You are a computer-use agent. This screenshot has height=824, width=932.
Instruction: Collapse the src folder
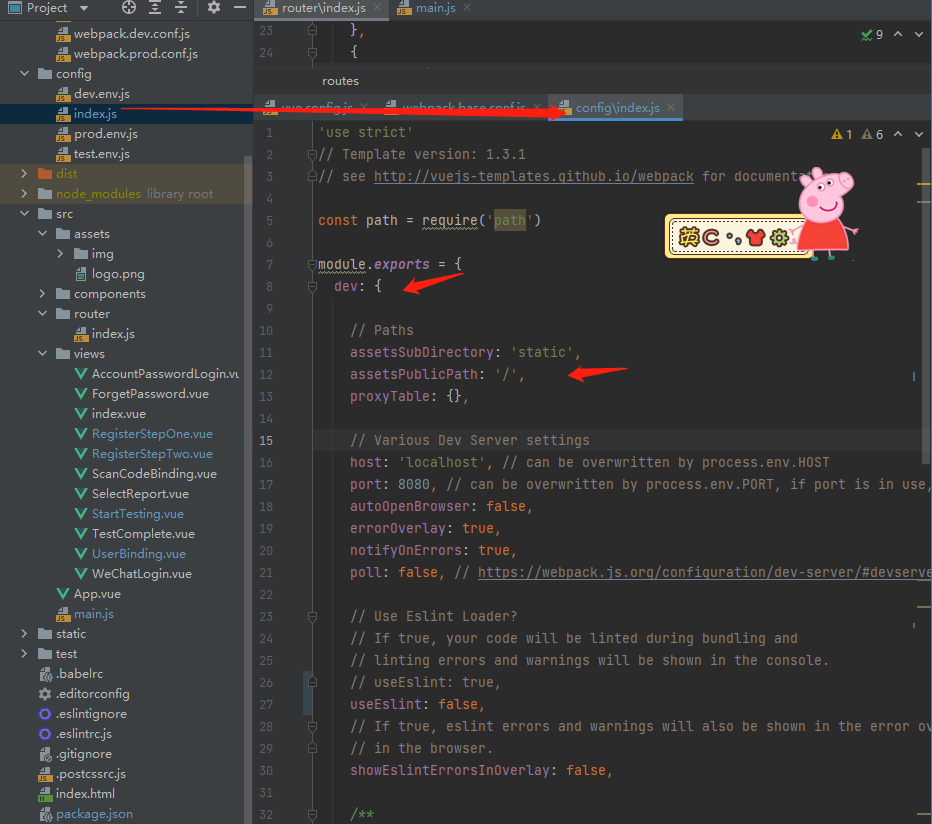tap(24, 213)
